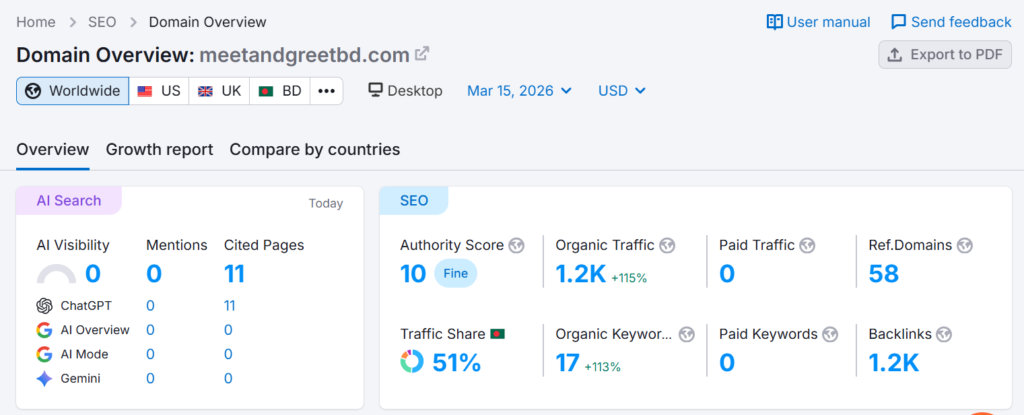Click the Traffic Share donut chart
This screenshot has width=1024, height=415.
pyautogui.click(x=411, y=362)
